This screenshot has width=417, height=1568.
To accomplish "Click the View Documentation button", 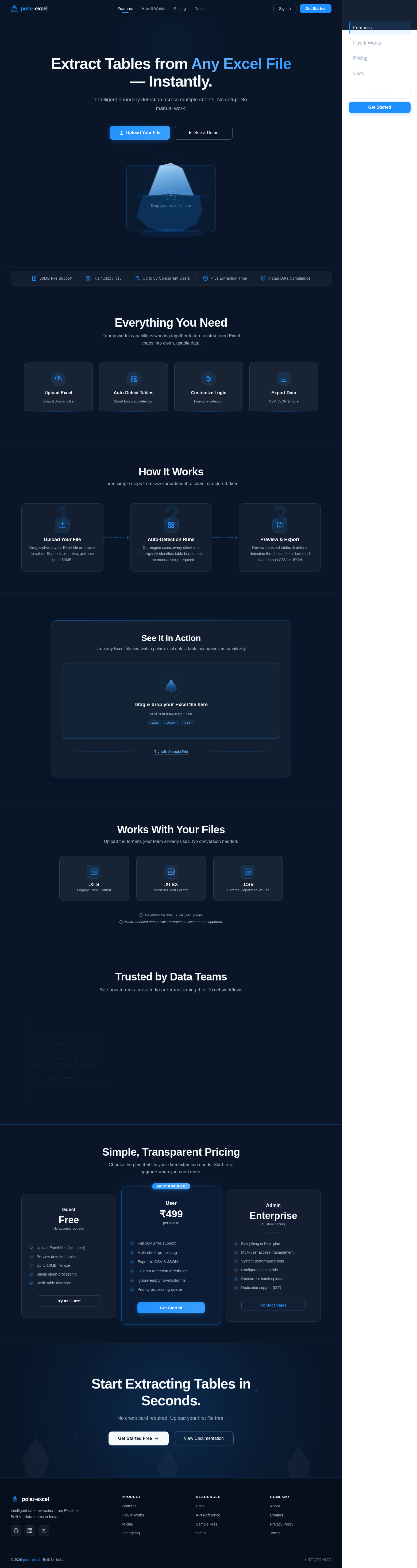I will coord(204,1438).
